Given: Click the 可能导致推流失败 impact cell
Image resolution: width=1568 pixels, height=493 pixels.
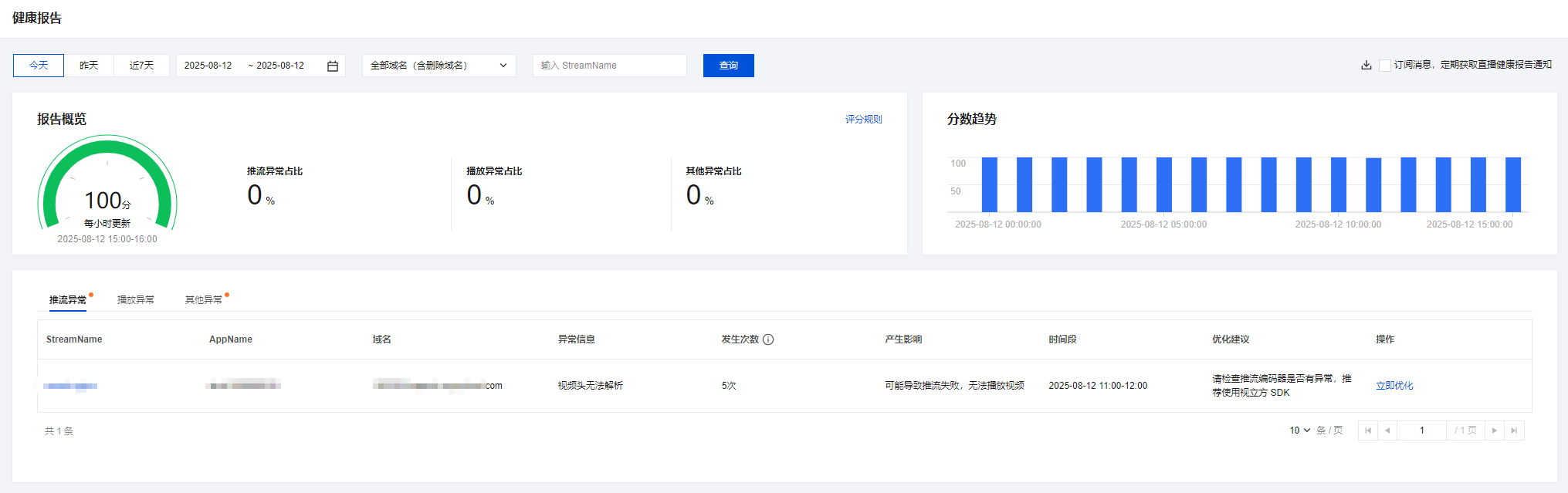Looking at the screenshot, I should [954, 386].
